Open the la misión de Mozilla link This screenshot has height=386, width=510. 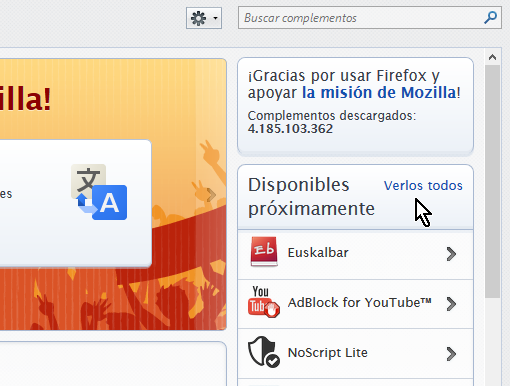379,93
